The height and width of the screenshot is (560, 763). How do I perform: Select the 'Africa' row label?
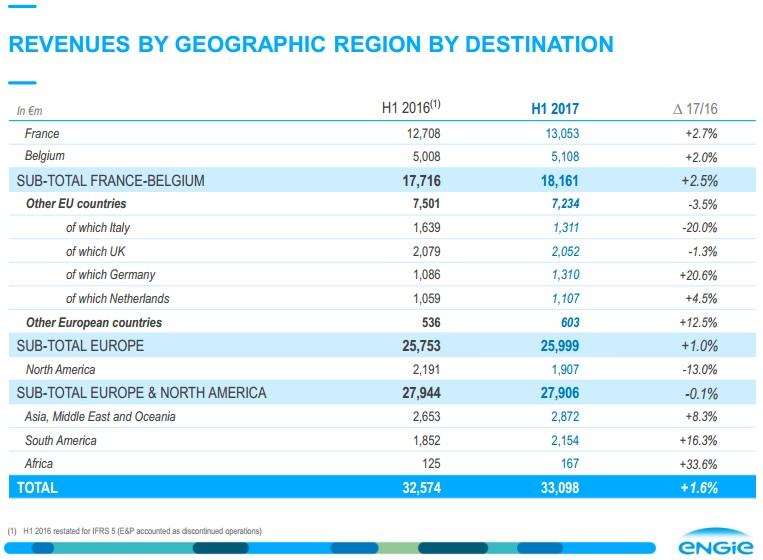point(39,463)
